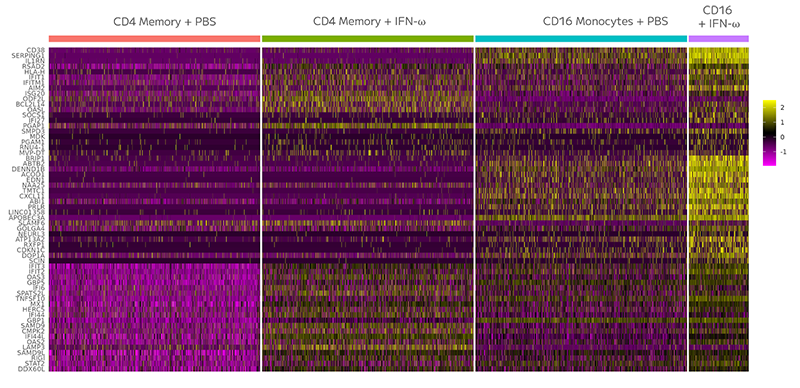Click the CMPK2 gene row label
The height and width of the screenshot is (388, 800).
tap(35, 331)
